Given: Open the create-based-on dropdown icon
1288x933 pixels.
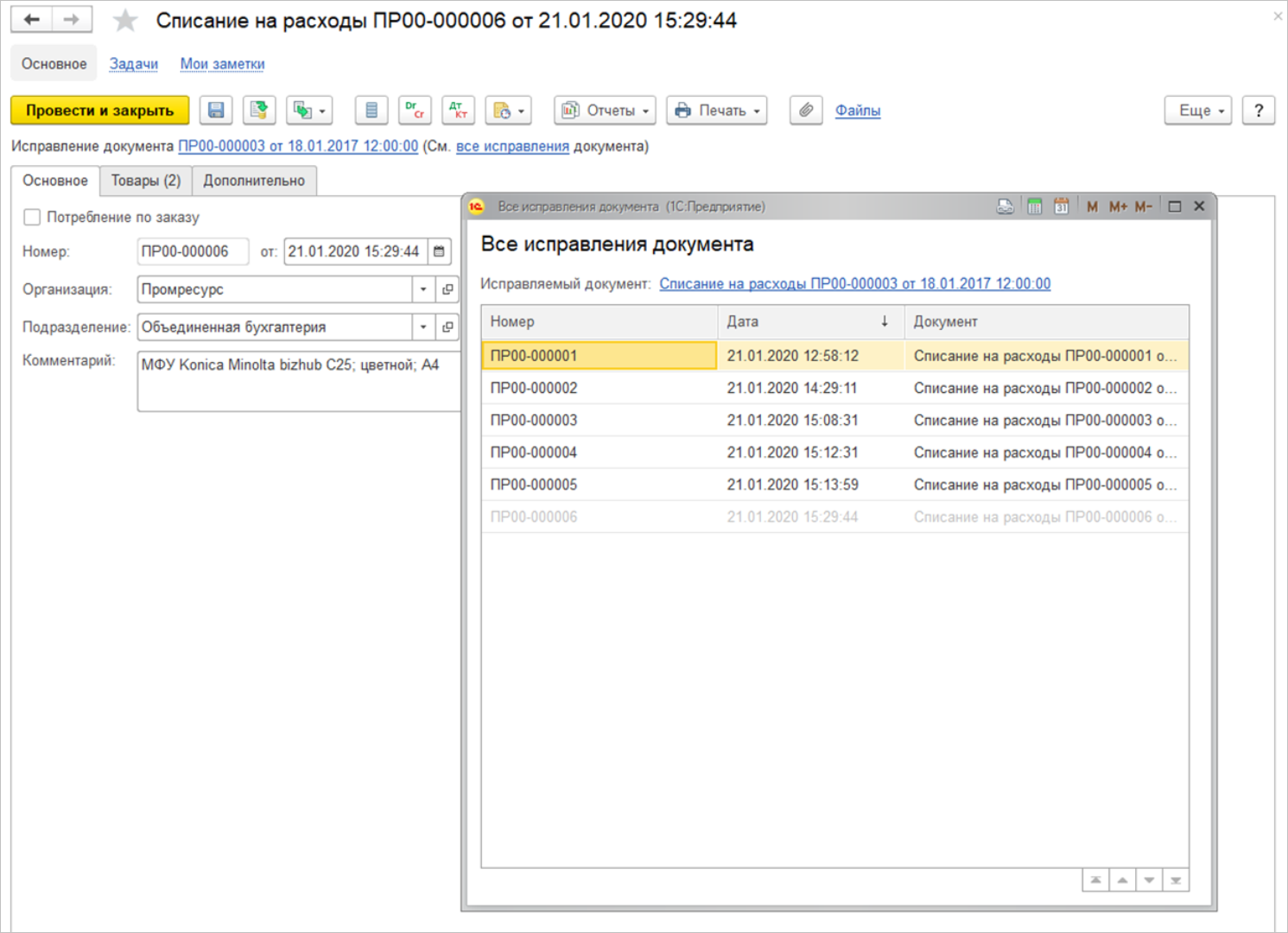Looking at the screenshot, I should [x=309, y=110].
